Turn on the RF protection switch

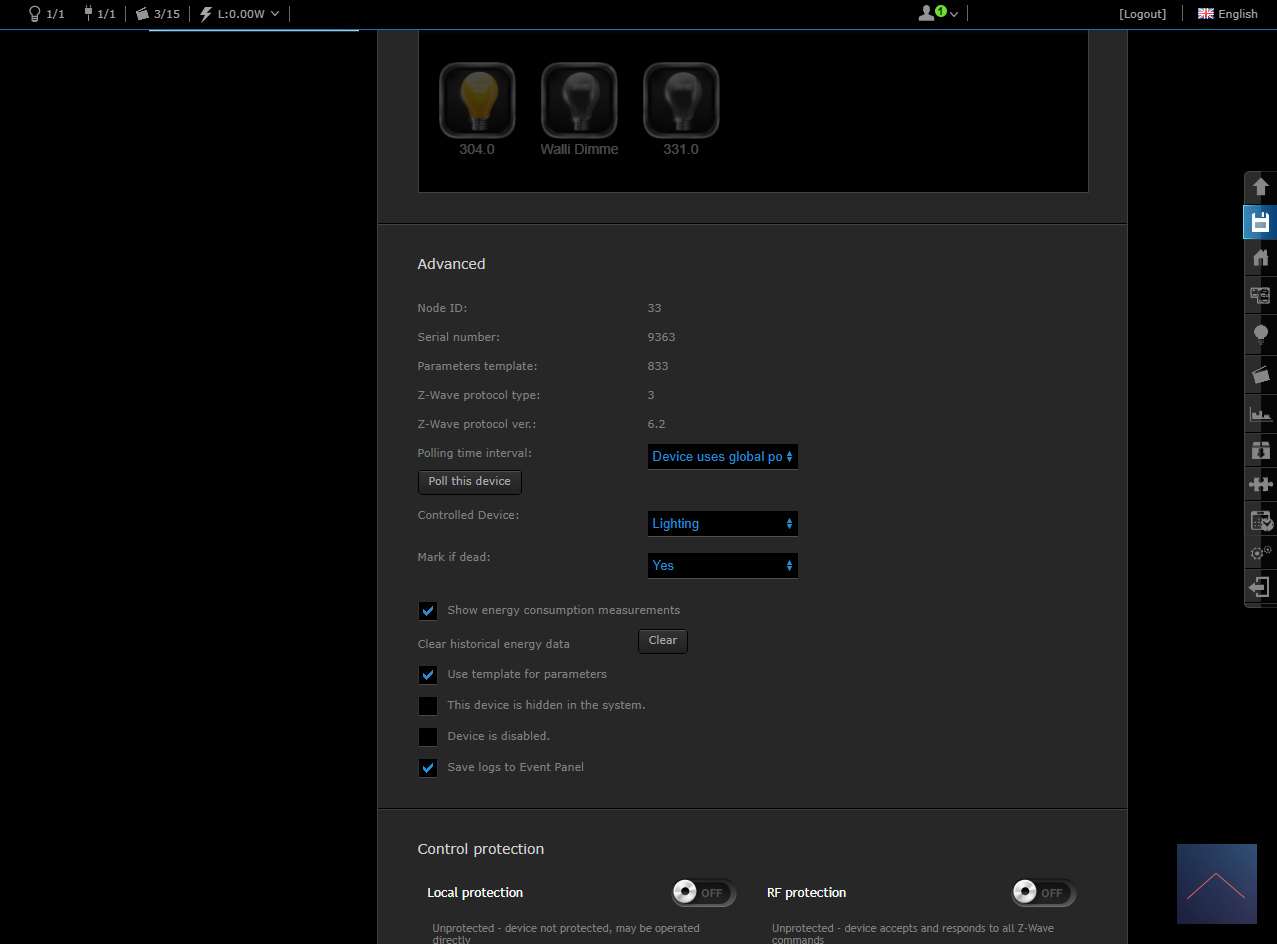tap(1043, 893)
